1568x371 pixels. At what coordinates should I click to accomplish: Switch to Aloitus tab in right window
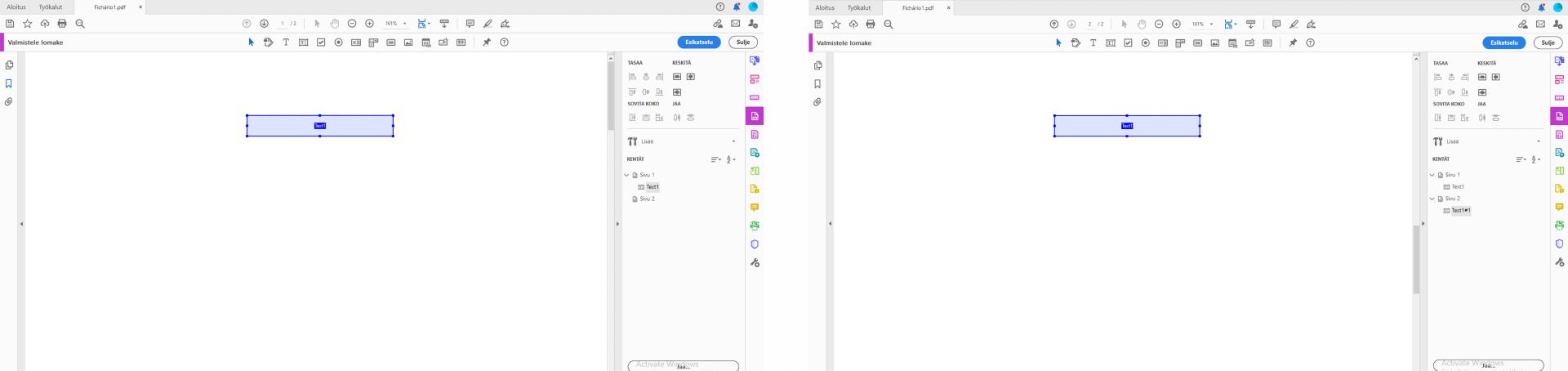click(825, 7)
